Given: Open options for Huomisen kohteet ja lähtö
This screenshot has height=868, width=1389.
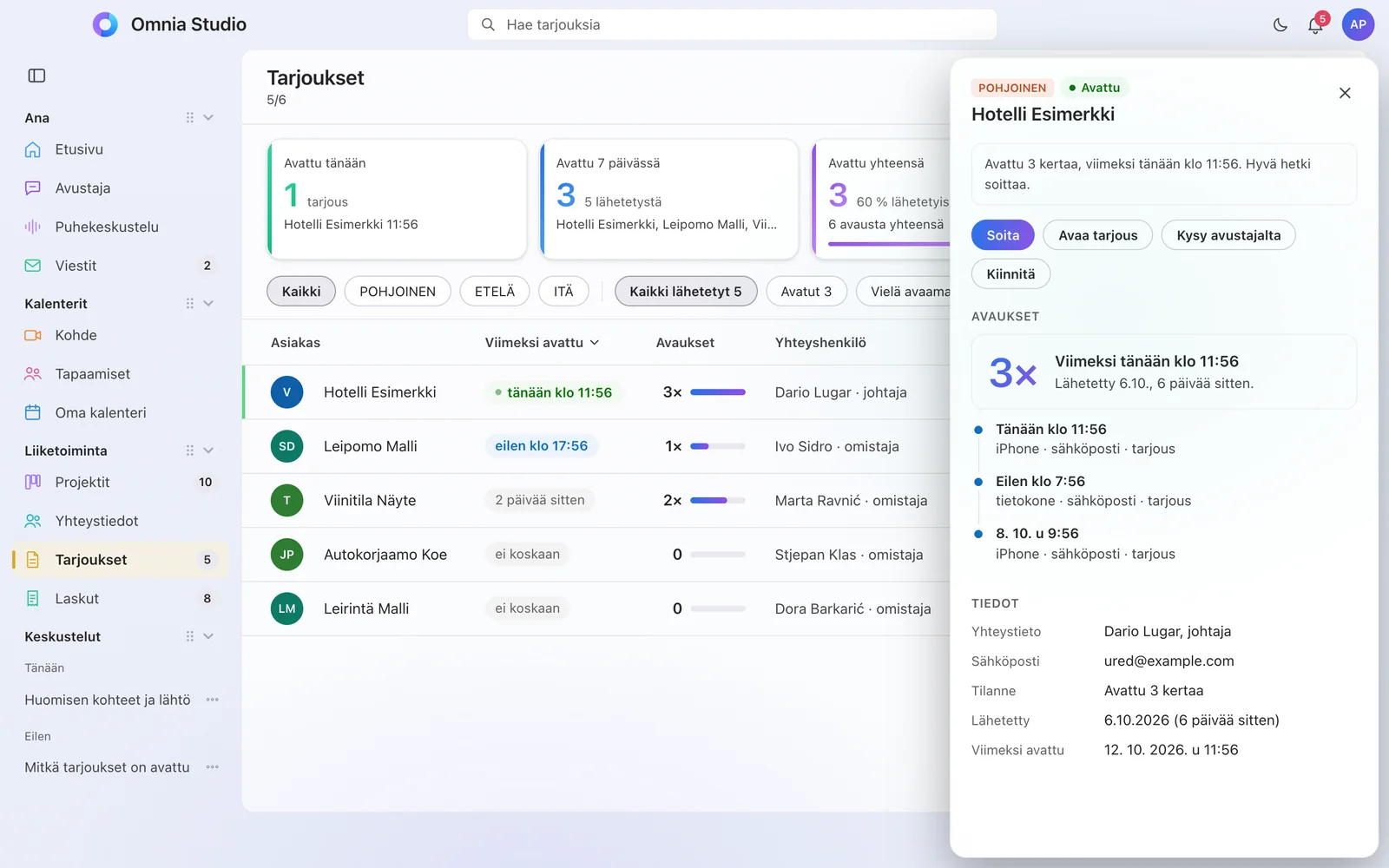Looking at the screenshot, I should point(213,700).
